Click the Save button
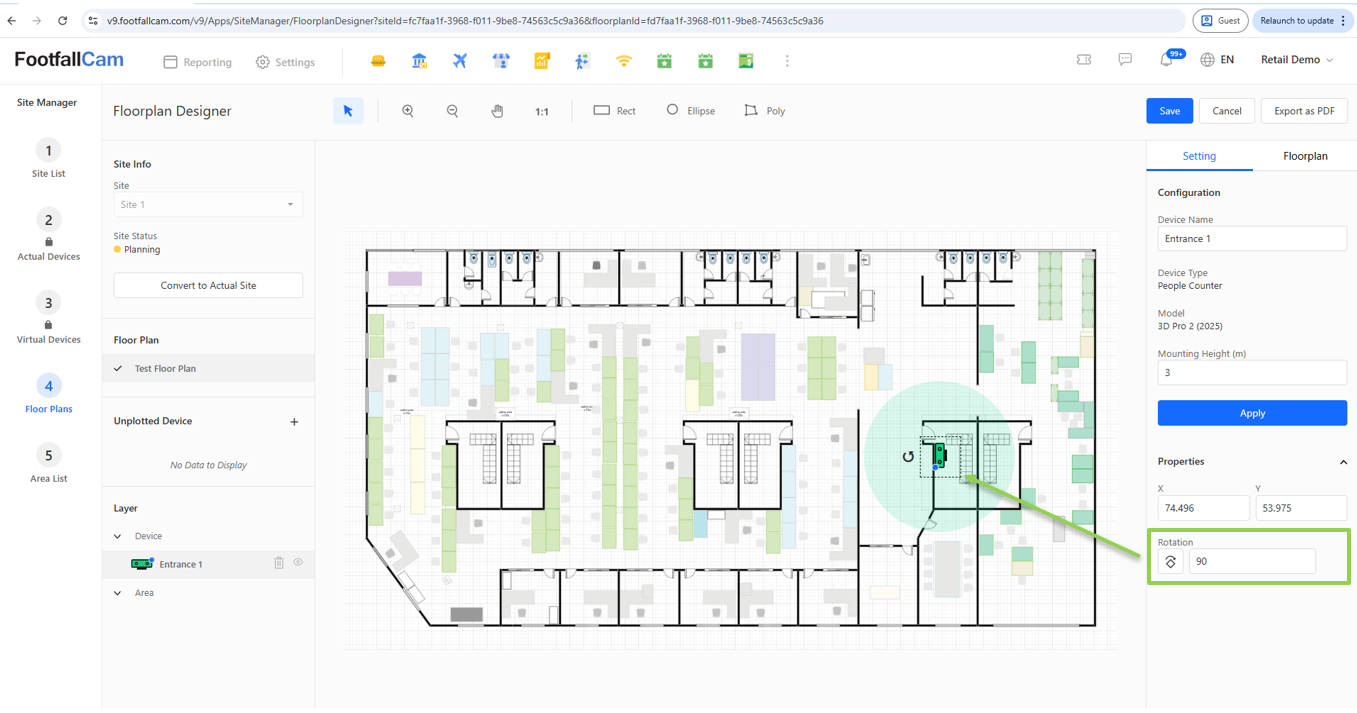Viewport: 1357px width, 713px height. [x=1169, y=111]
